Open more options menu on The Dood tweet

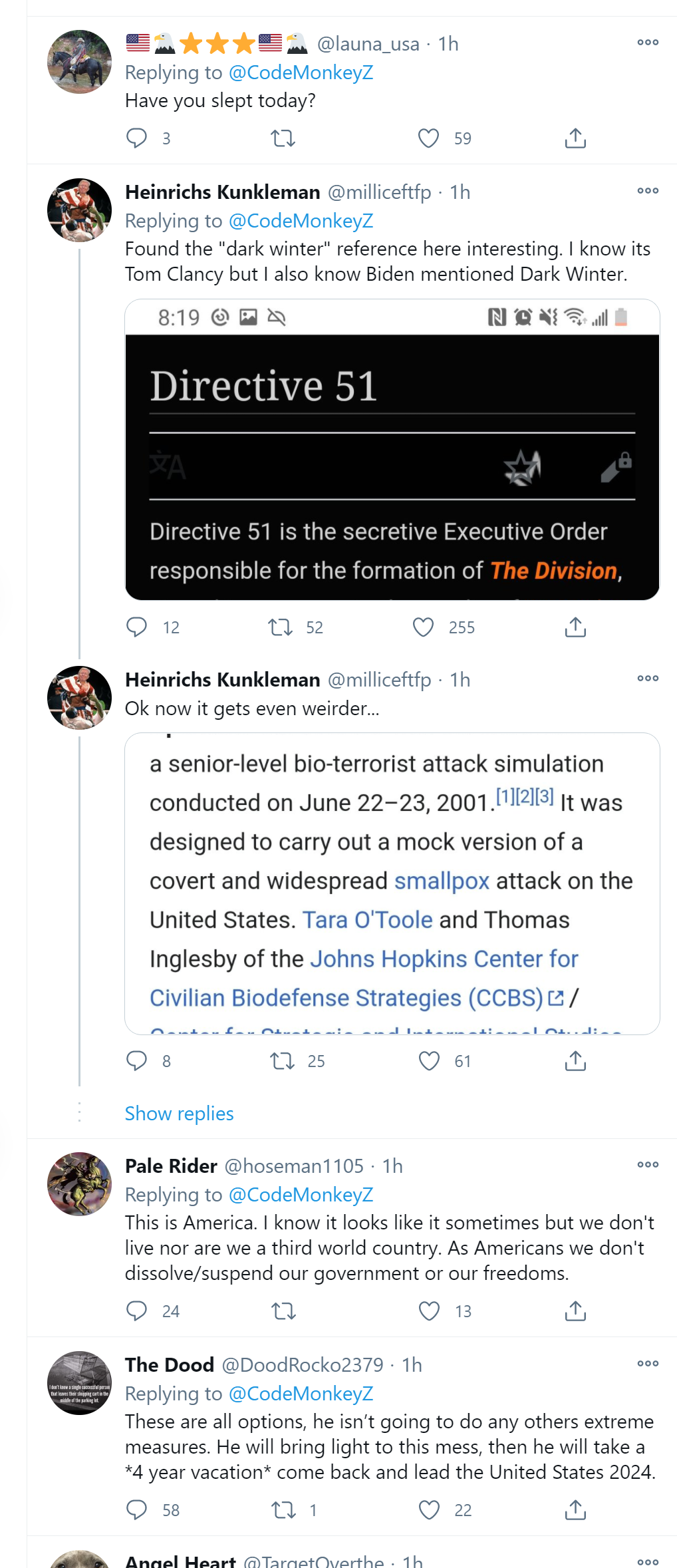click(x=648, y=1364)
